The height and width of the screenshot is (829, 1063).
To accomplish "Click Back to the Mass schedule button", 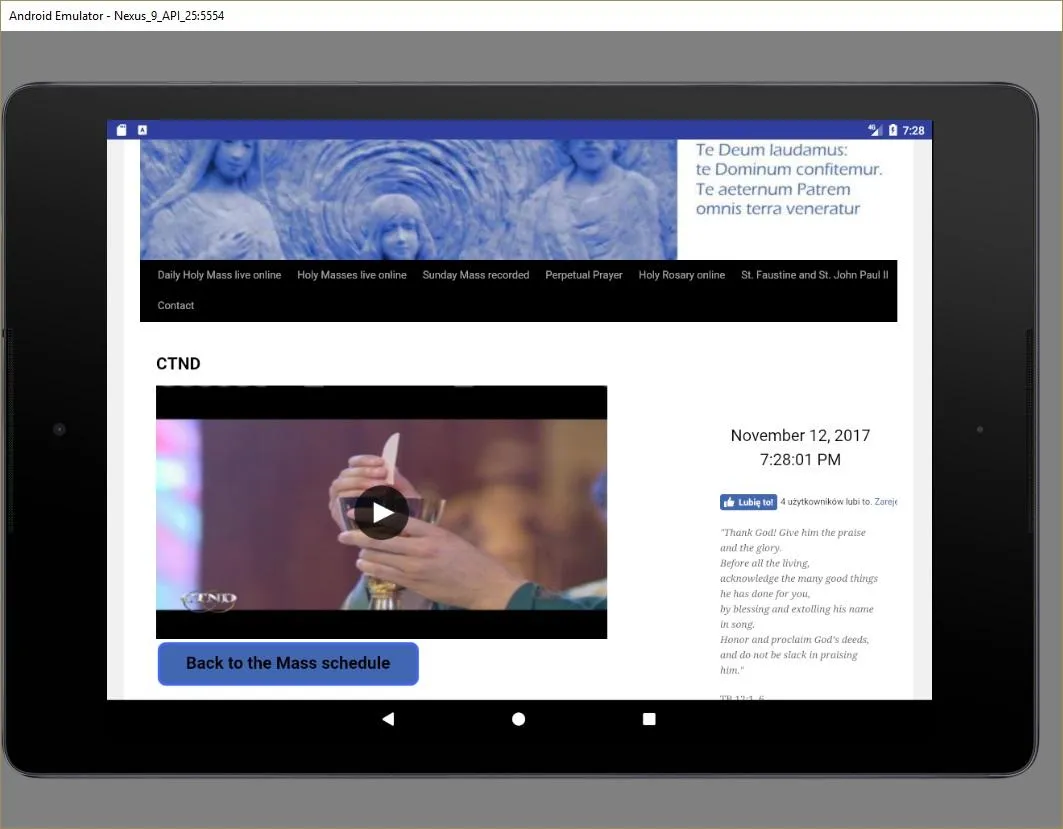I will tap(288, 664).
